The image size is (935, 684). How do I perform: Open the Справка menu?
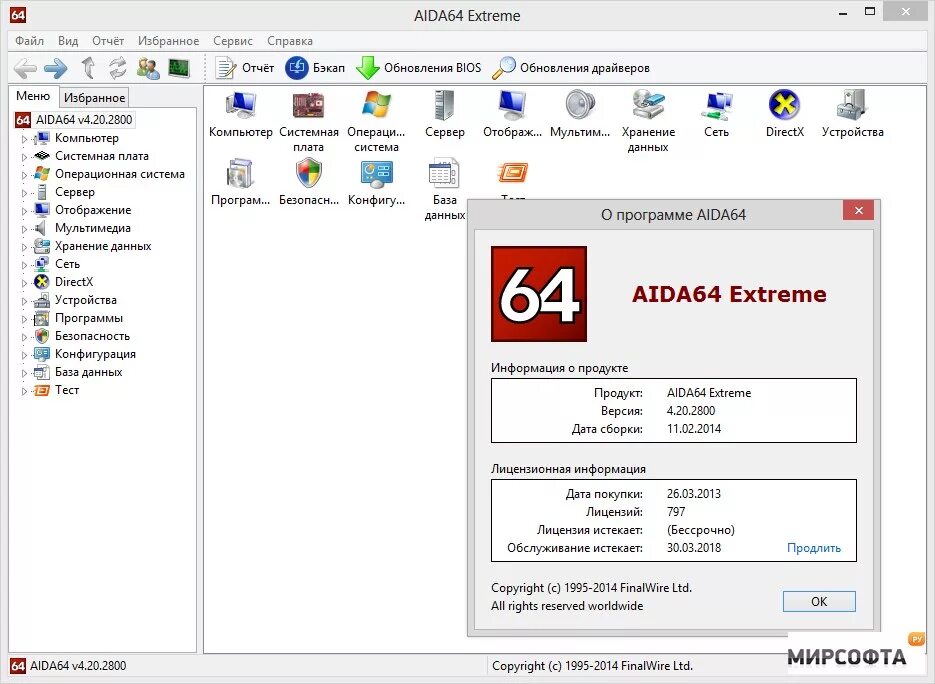290,41
